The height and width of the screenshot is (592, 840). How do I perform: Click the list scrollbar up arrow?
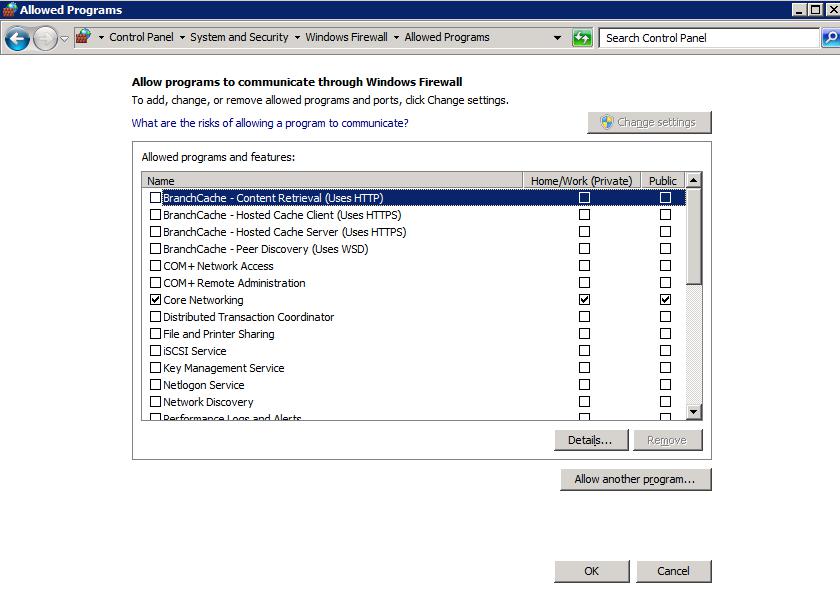[x=693, y=181]
